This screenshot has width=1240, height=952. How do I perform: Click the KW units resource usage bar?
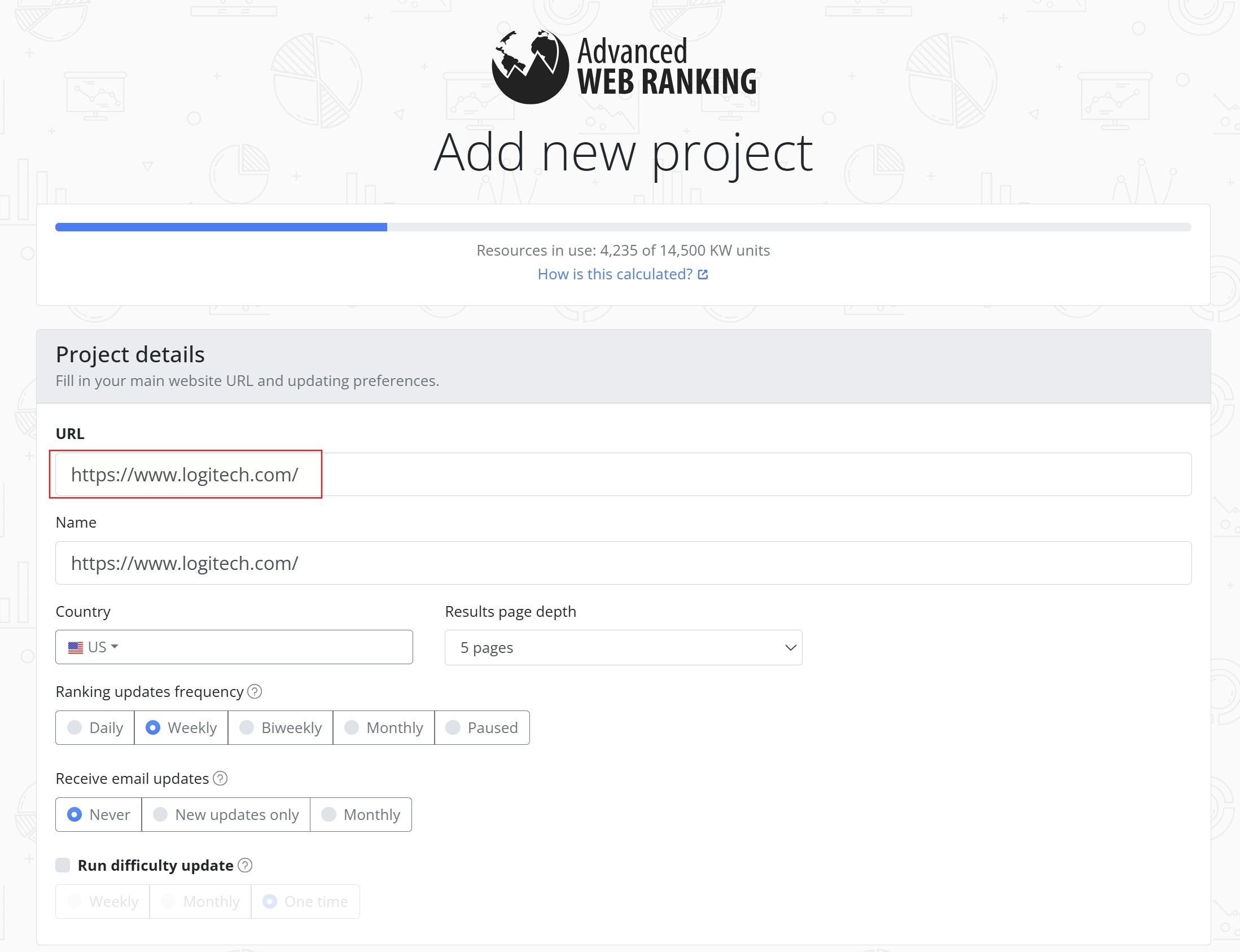point(623,227)
